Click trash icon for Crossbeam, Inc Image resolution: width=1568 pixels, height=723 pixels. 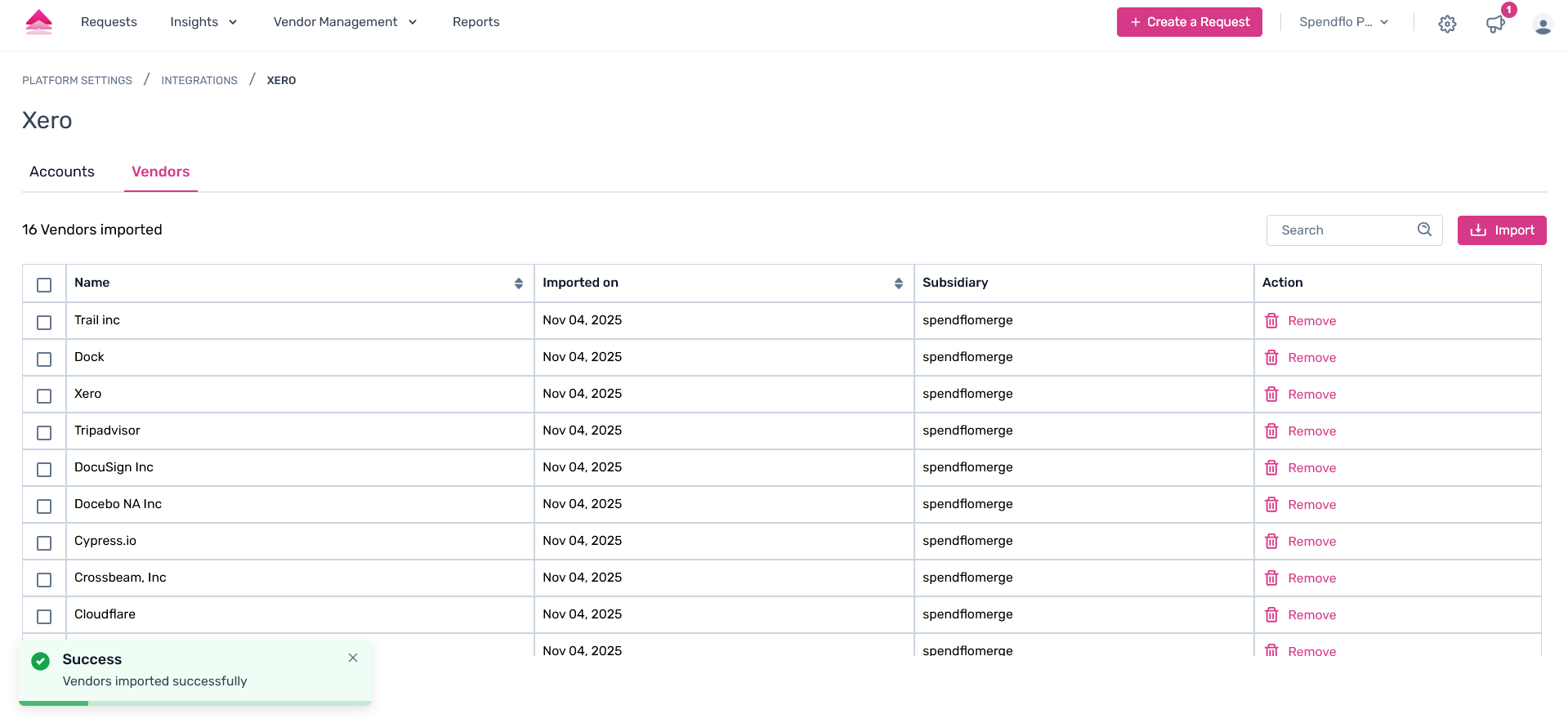(1271, 578)
